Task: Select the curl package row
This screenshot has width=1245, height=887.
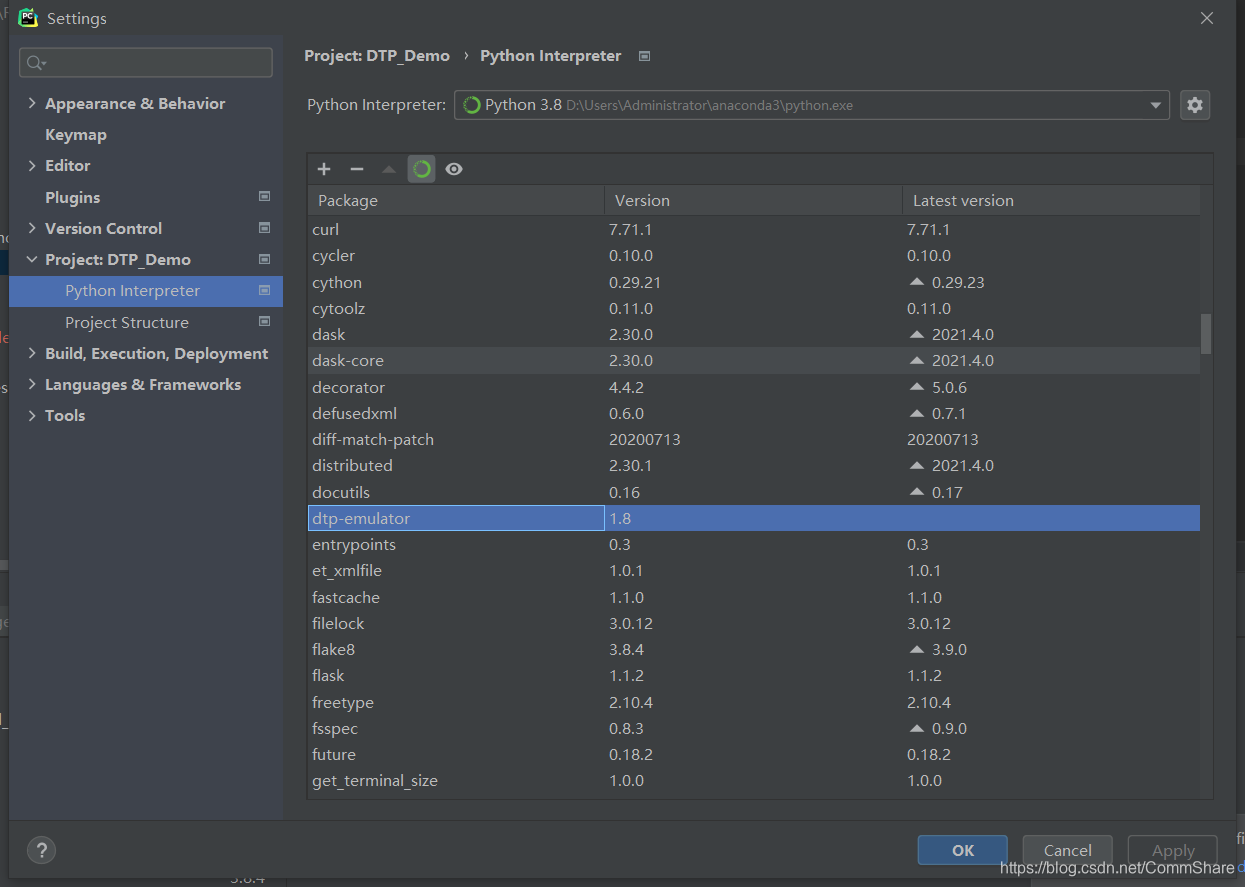Action: pyautogui.click(x=754, y=230)
